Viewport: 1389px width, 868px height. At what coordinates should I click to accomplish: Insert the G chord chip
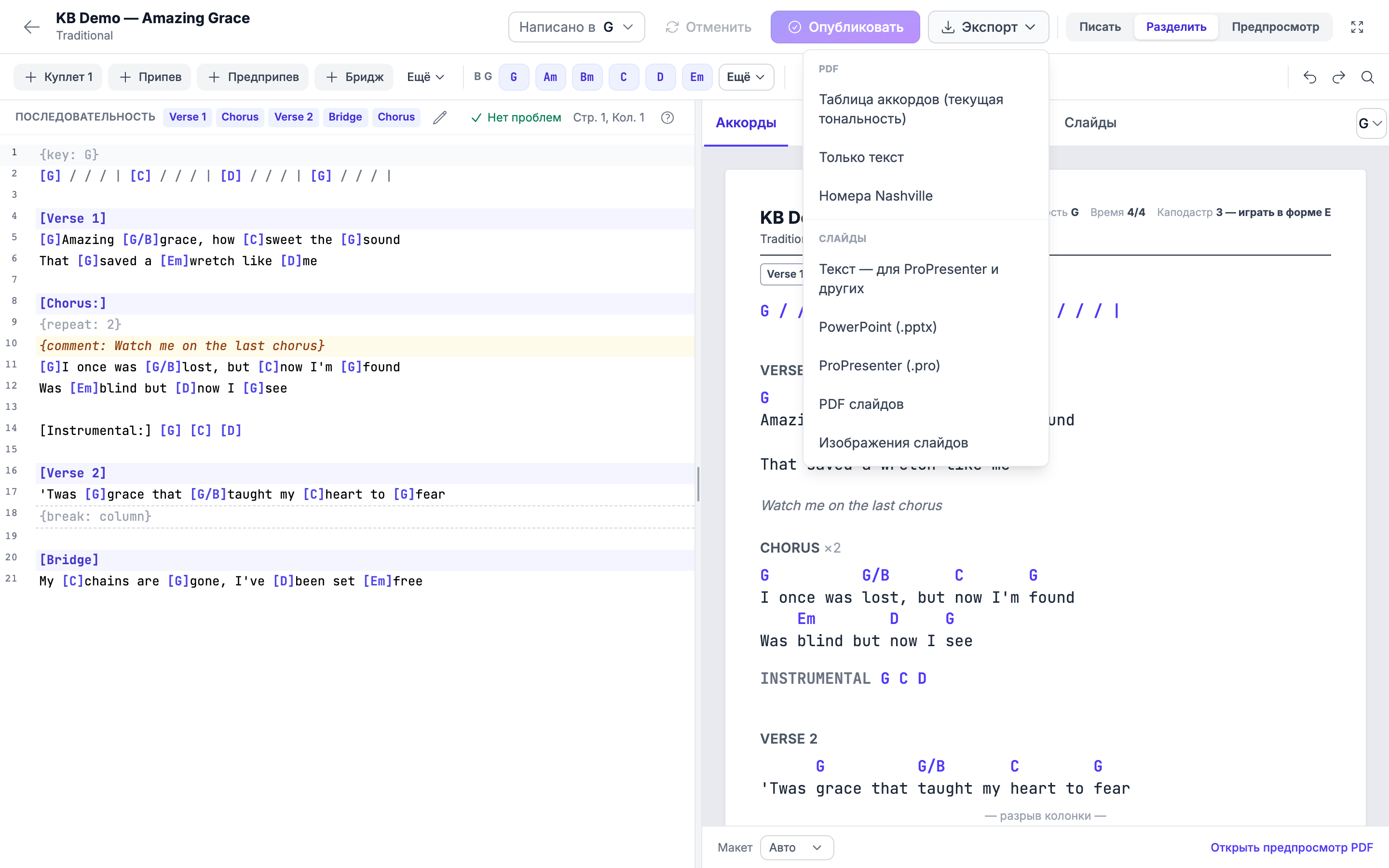click(514, 77)
